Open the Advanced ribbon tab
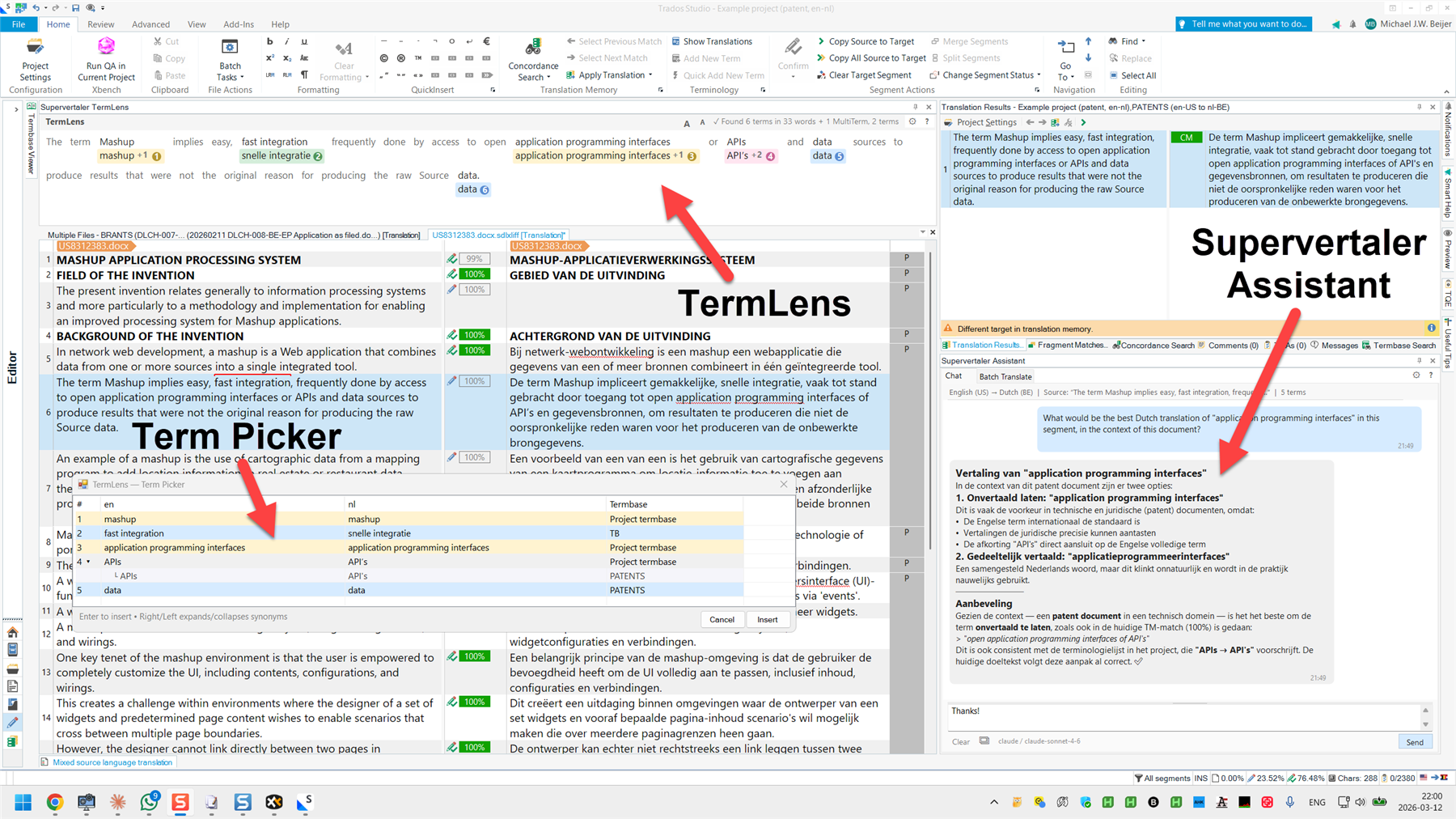 point(150,24)
